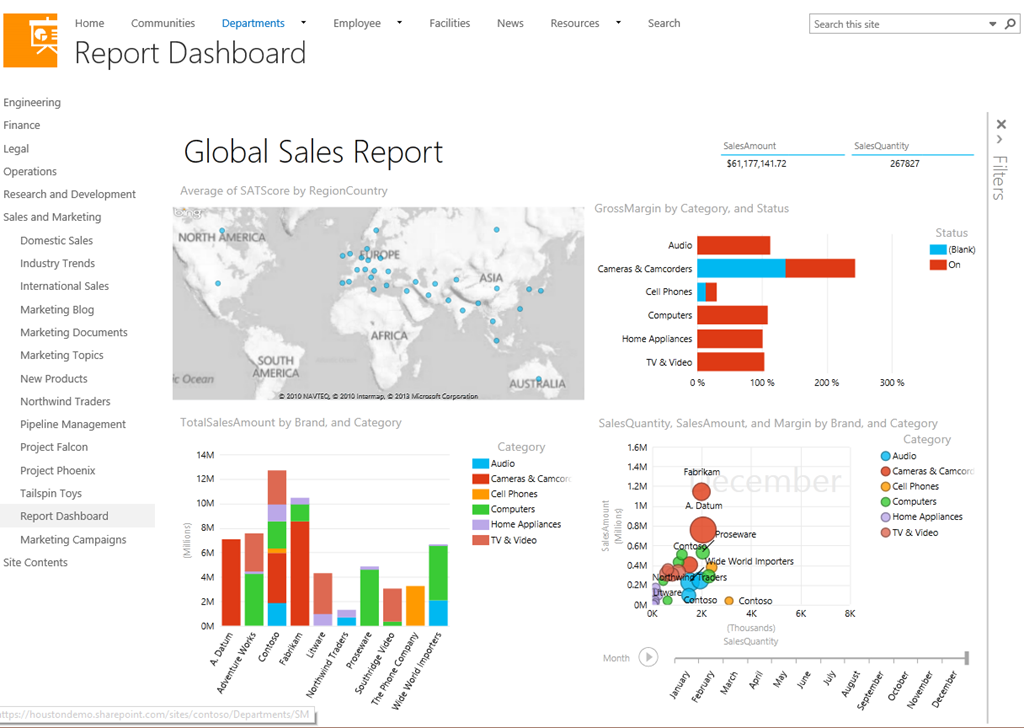The width and height of the screenshot is (1024, 728).
Task: Select Home Appliances swatch in bar chart legend
Action: tap(480, 524)
